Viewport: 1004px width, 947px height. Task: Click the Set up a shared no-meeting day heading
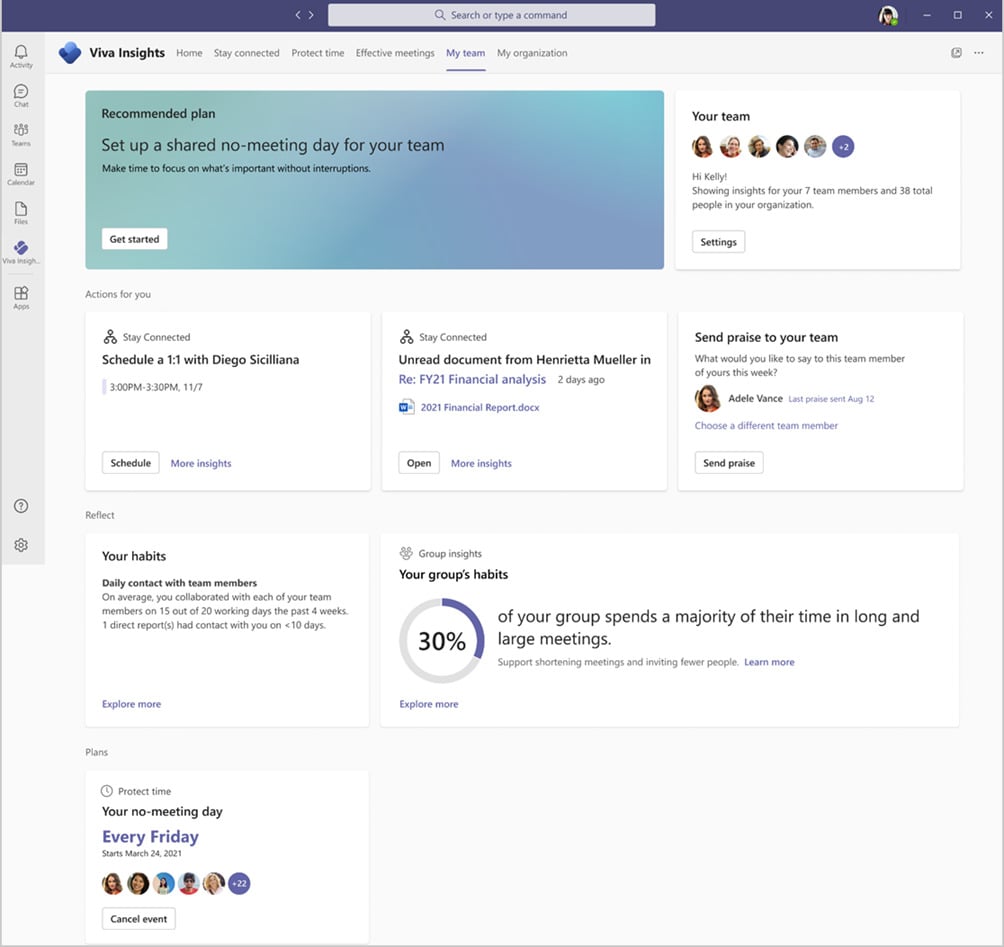pos(273,145)
